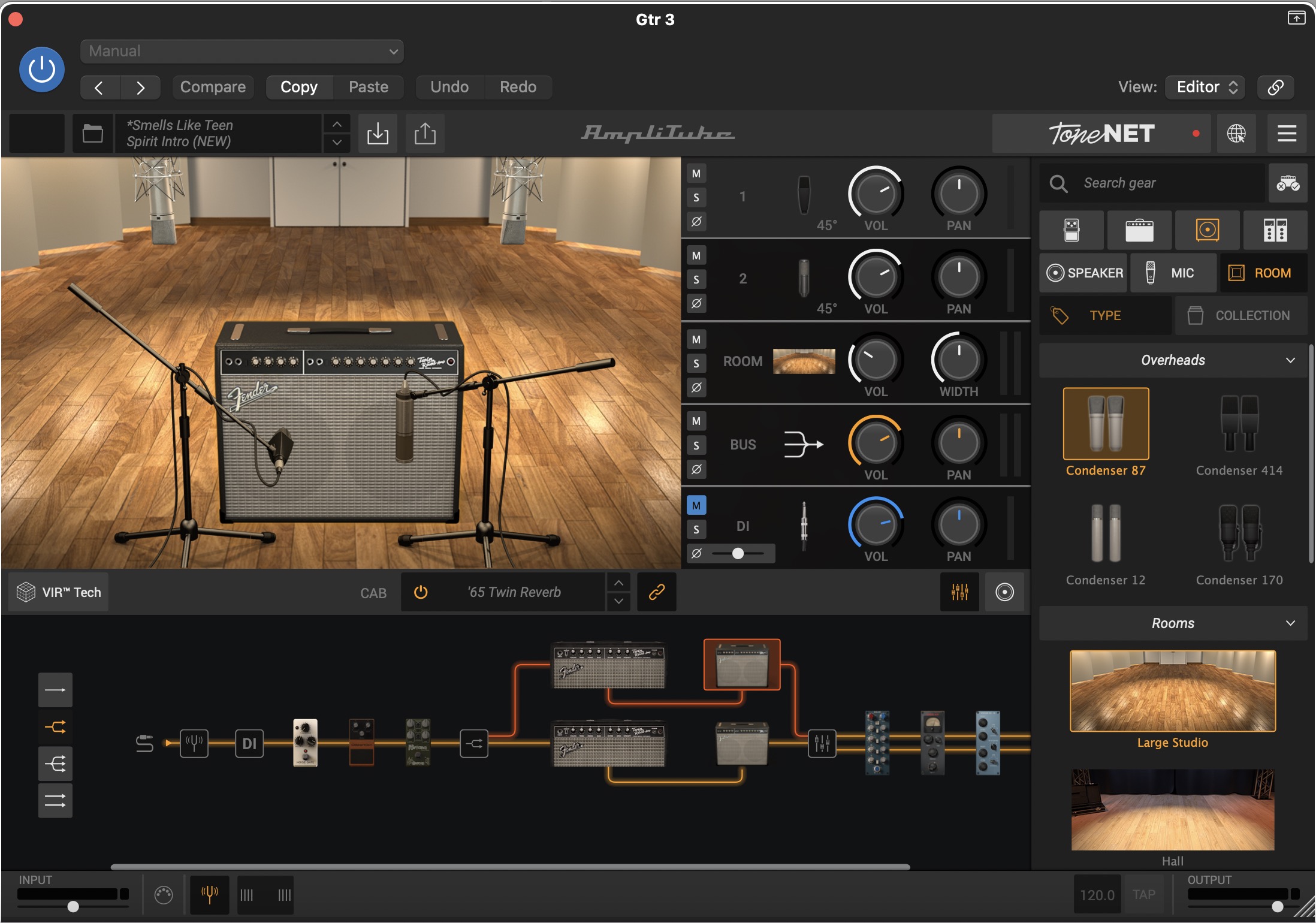
Task: Select the stomp pedal gear category icon
Action: tap(1071, 230)
